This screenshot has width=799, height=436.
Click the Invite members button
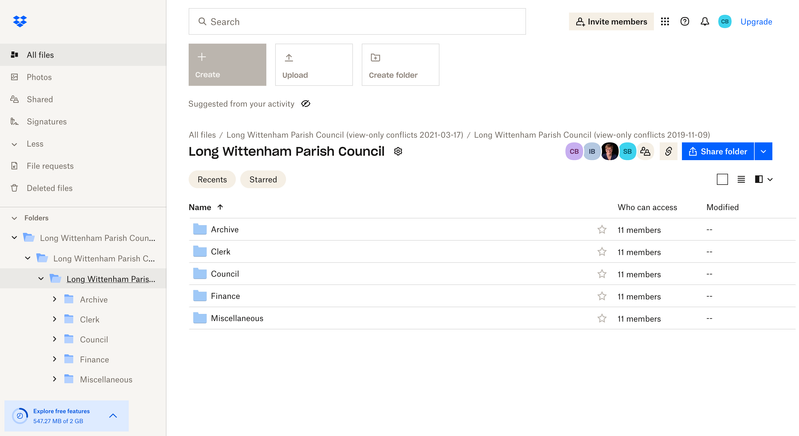click(611, 21)
